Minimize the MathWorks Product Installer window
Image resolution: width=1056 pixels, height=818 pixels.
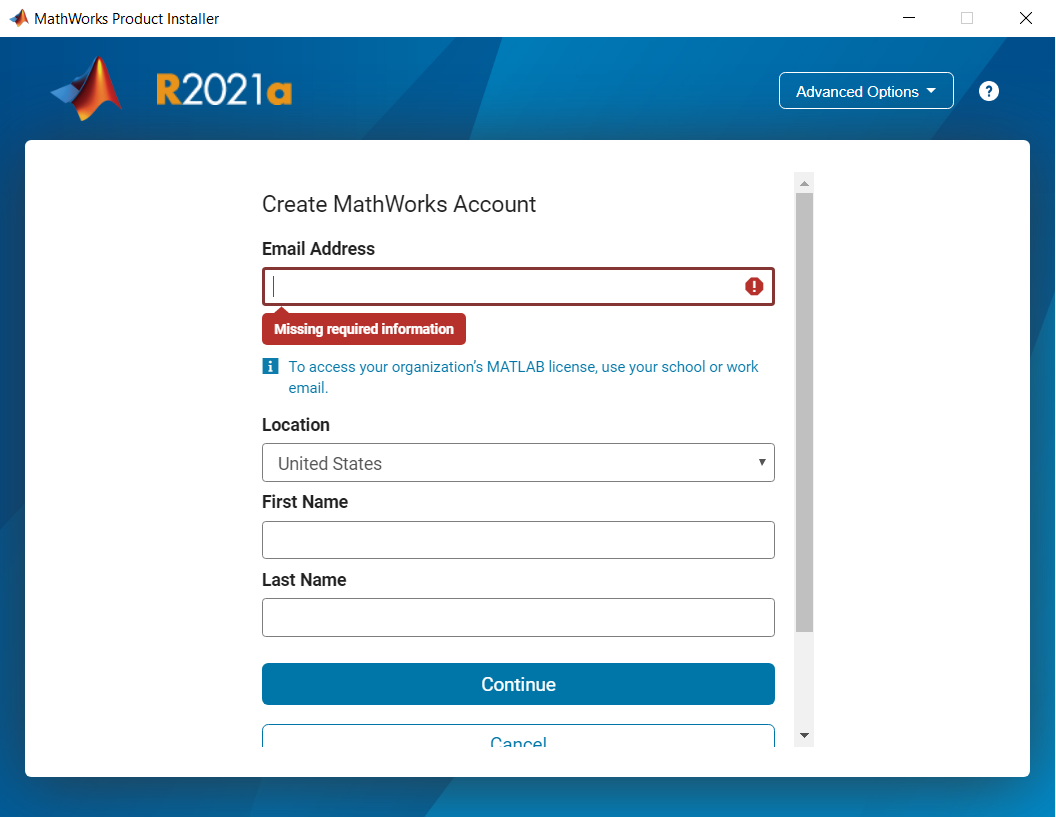(909, 18)
